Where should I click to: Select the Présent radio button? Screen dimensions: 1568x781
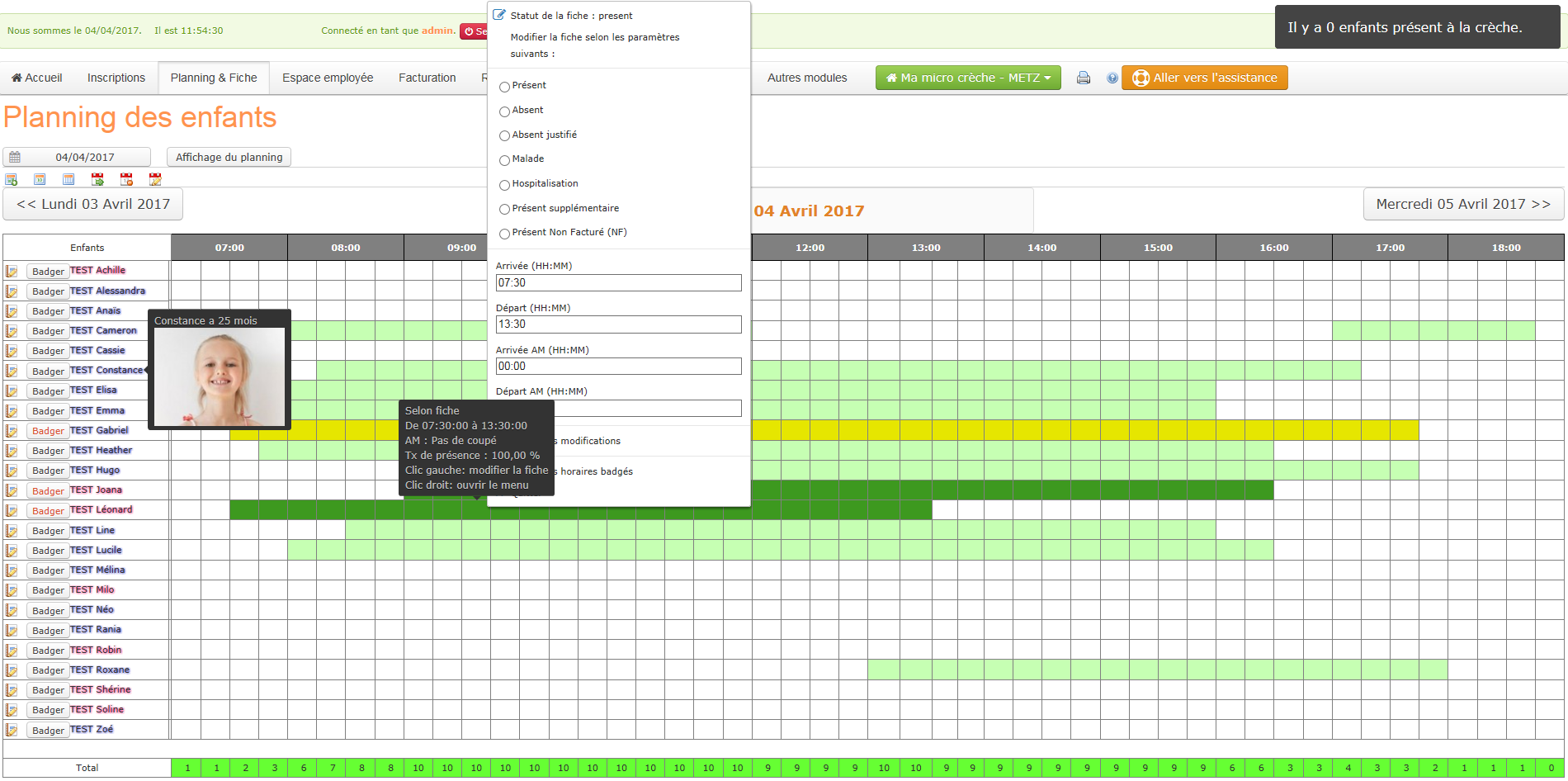504,87
